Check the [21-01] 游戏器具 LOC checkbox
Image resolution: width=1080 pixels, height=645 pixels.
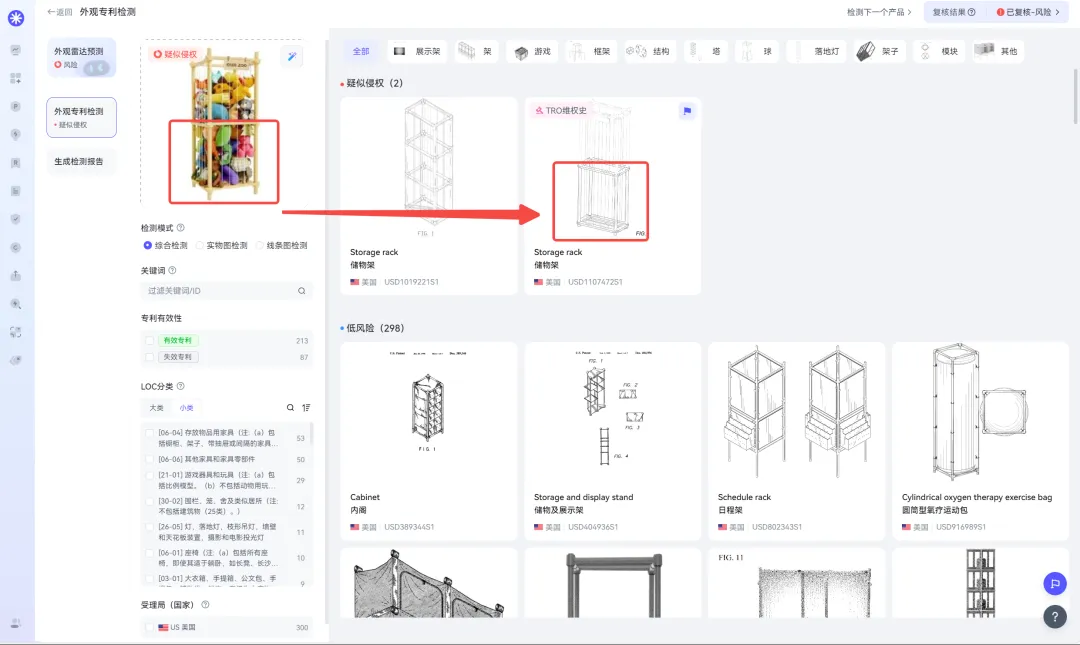[149, 475]
